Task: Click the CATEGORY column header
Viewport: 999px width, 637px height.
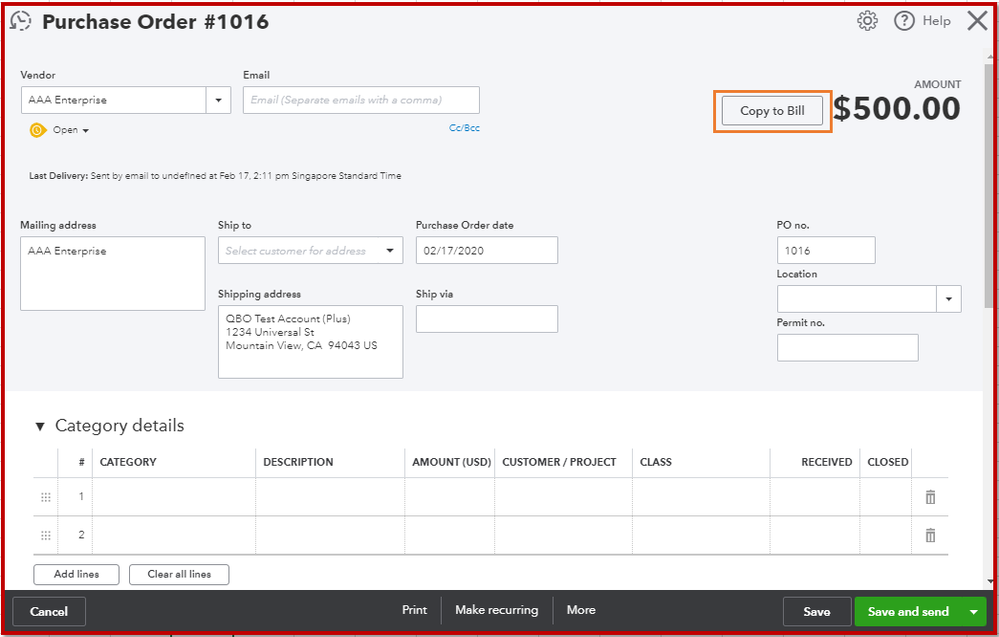Action: (128, 462)
